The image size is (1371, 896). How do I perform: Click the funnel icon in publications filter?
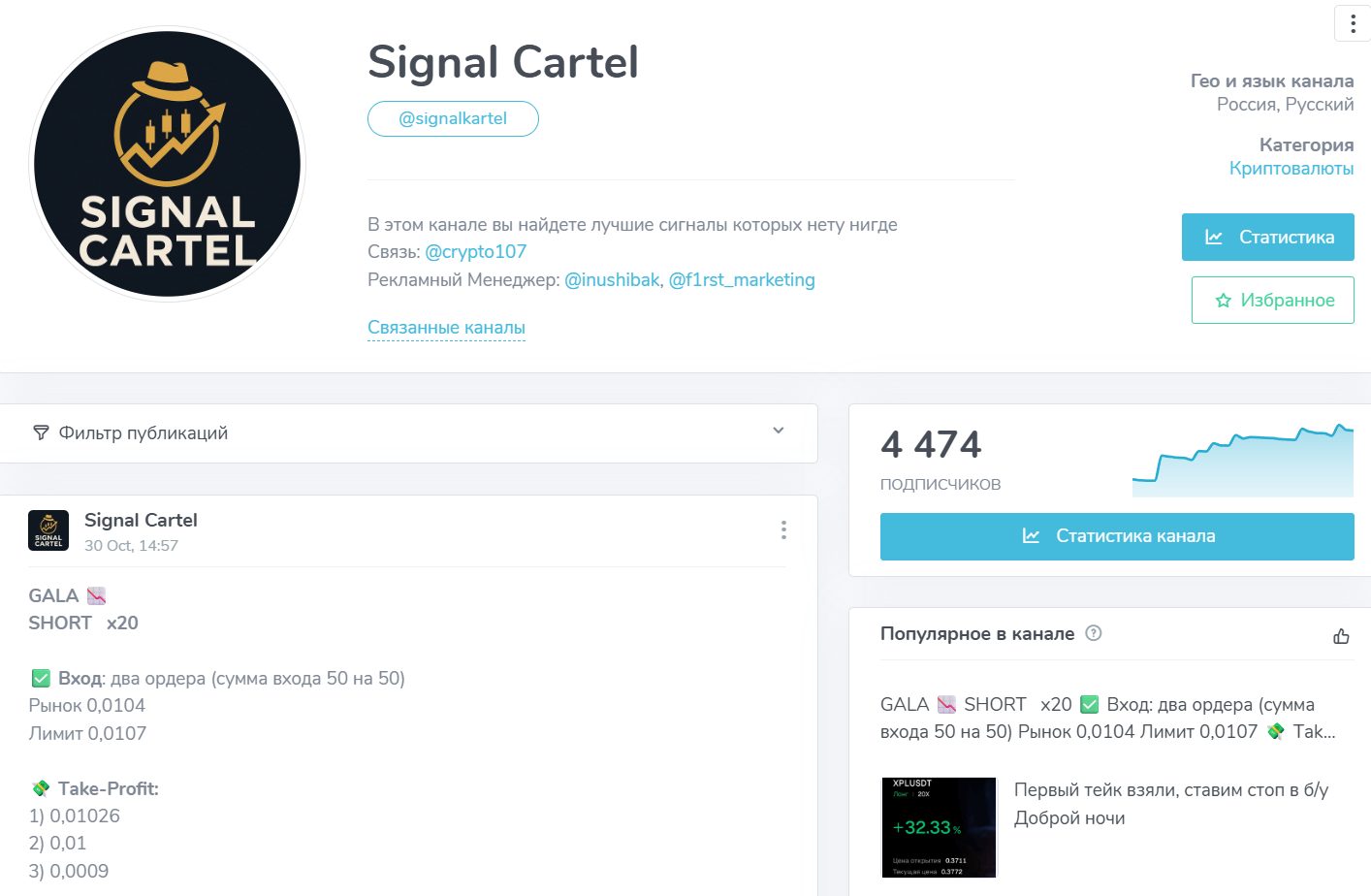(41, 432)
